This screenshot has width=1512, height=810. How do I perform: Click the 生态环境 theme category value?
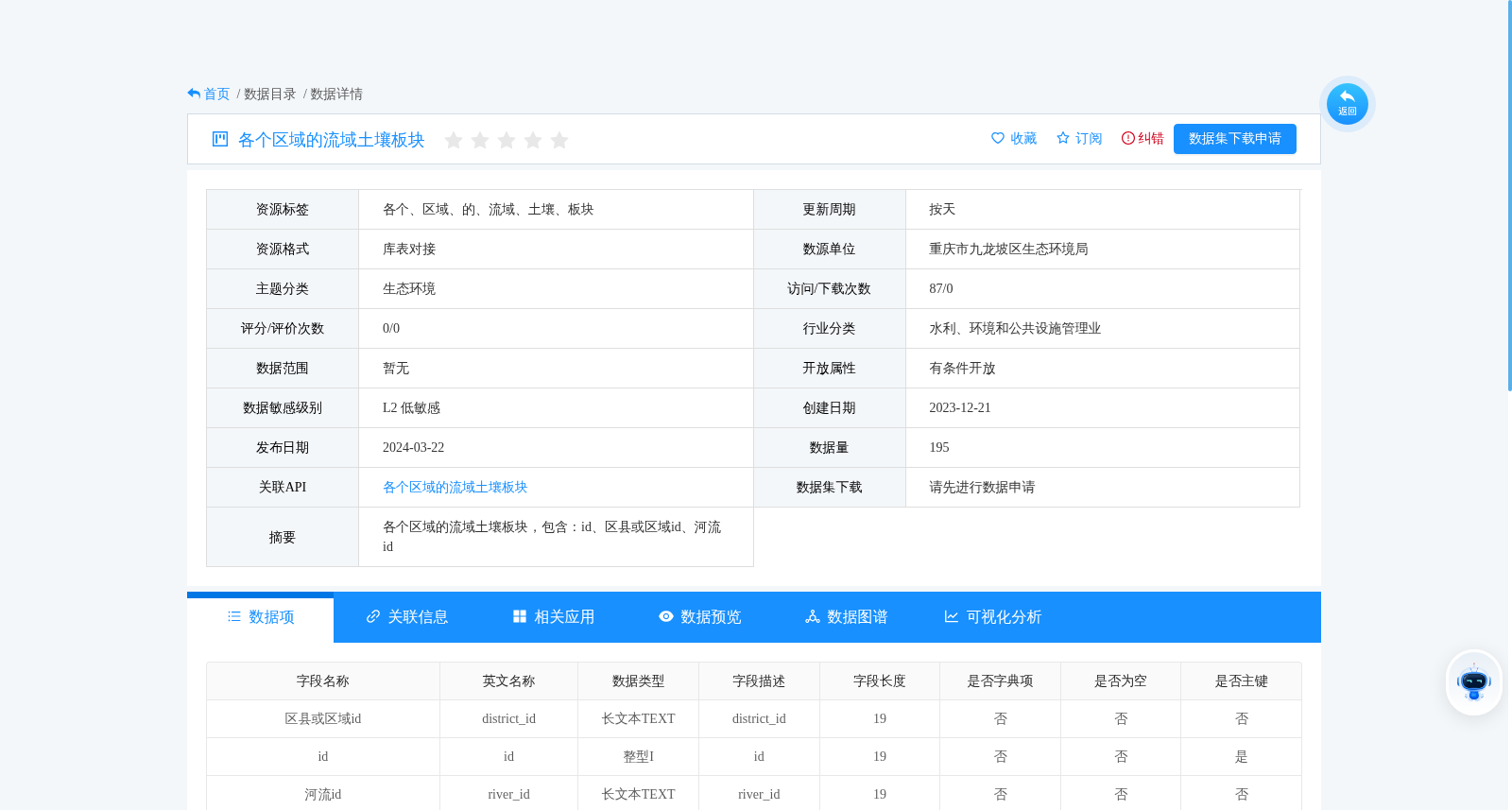pos(409,288)
